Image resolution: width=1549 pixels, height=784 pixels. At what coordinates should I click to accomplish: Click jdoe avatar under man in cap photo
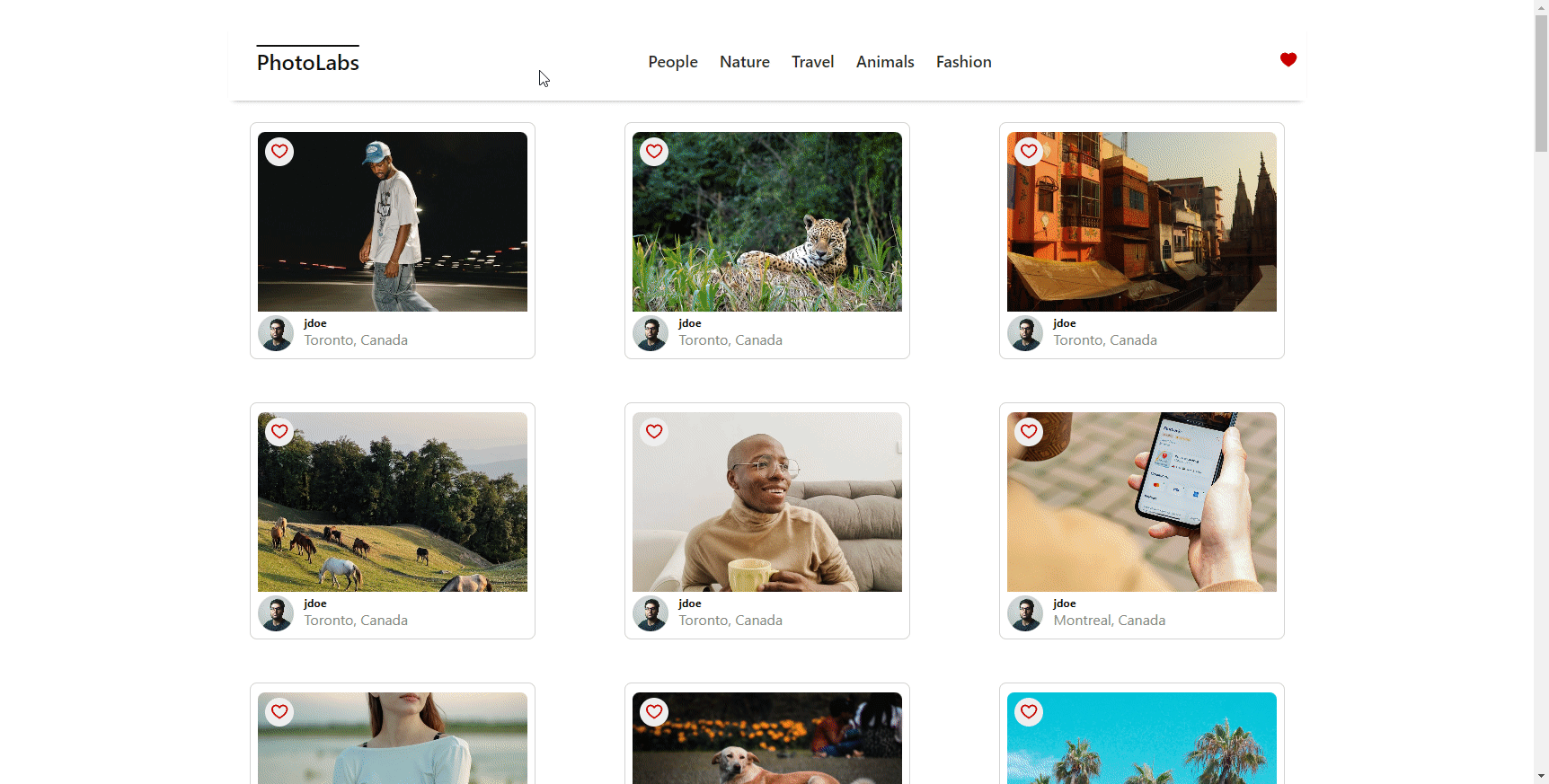276,333
